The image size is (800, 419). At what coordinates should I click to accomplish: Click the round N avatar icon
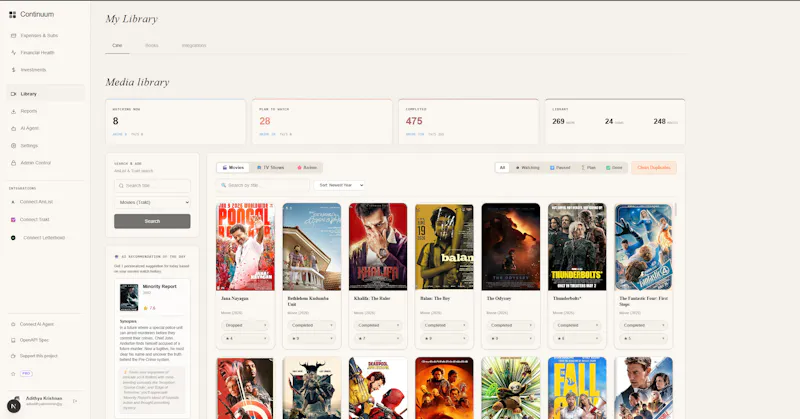14,406
